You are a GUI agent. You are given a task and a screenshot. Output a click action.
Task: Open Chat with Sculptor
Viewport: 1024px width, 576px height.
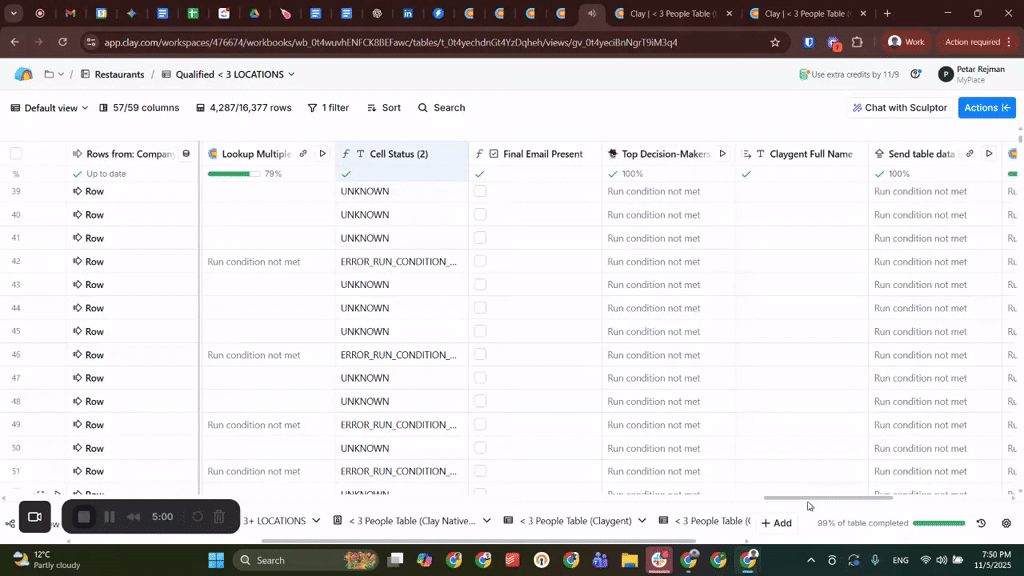pyautogui.click(x=898, y=108)
